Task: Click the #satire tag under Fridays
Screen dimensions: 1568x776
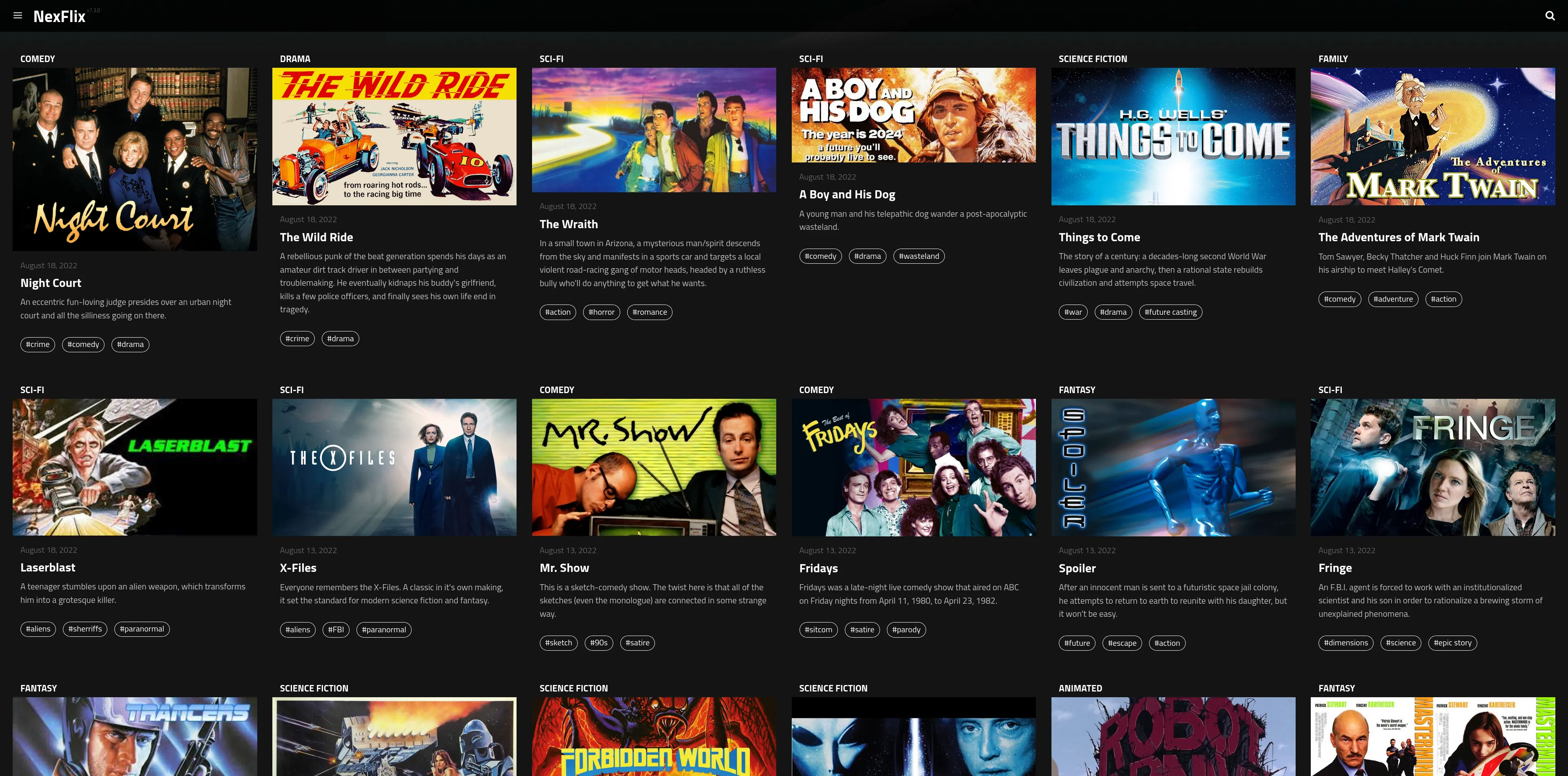Action: click(x=862, y=630)
